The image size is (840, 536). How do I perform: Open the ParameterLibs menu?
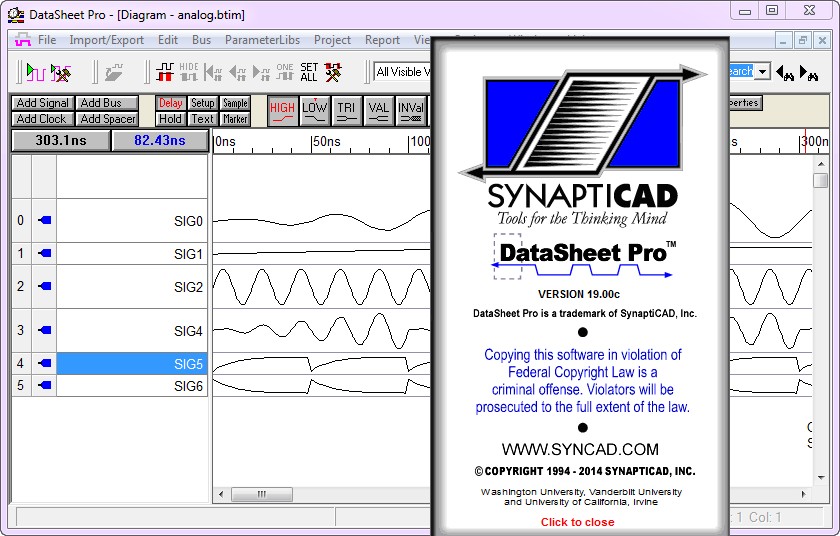(262, 40)
